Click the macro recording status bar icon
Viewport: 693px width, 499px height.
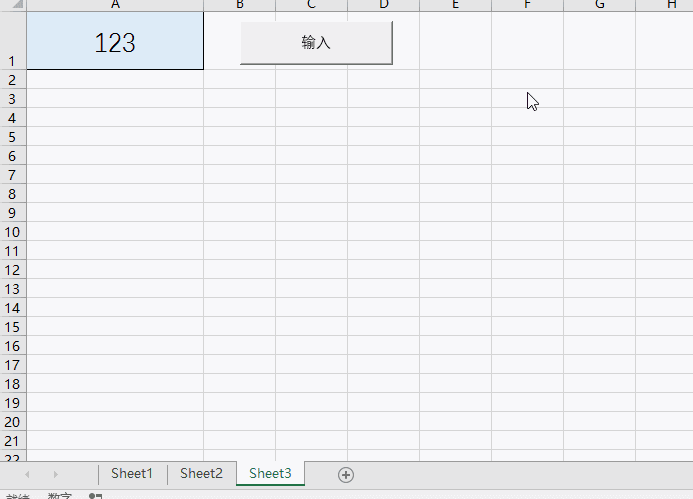click(95, 496)
